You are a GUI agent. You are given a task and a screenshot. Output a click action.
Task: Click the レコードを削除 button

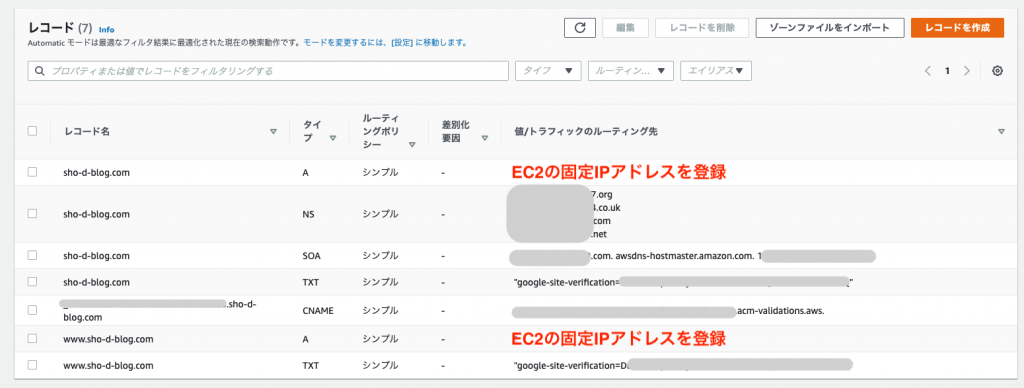pyautogui.click(x=702, y=27)
